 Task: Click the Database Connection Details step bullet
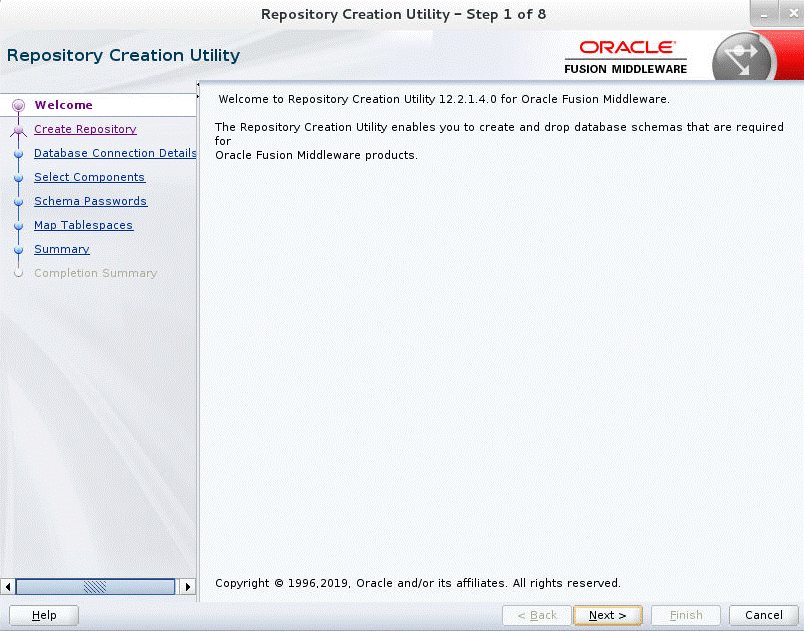pyautogui.click(x=18, y=154)
